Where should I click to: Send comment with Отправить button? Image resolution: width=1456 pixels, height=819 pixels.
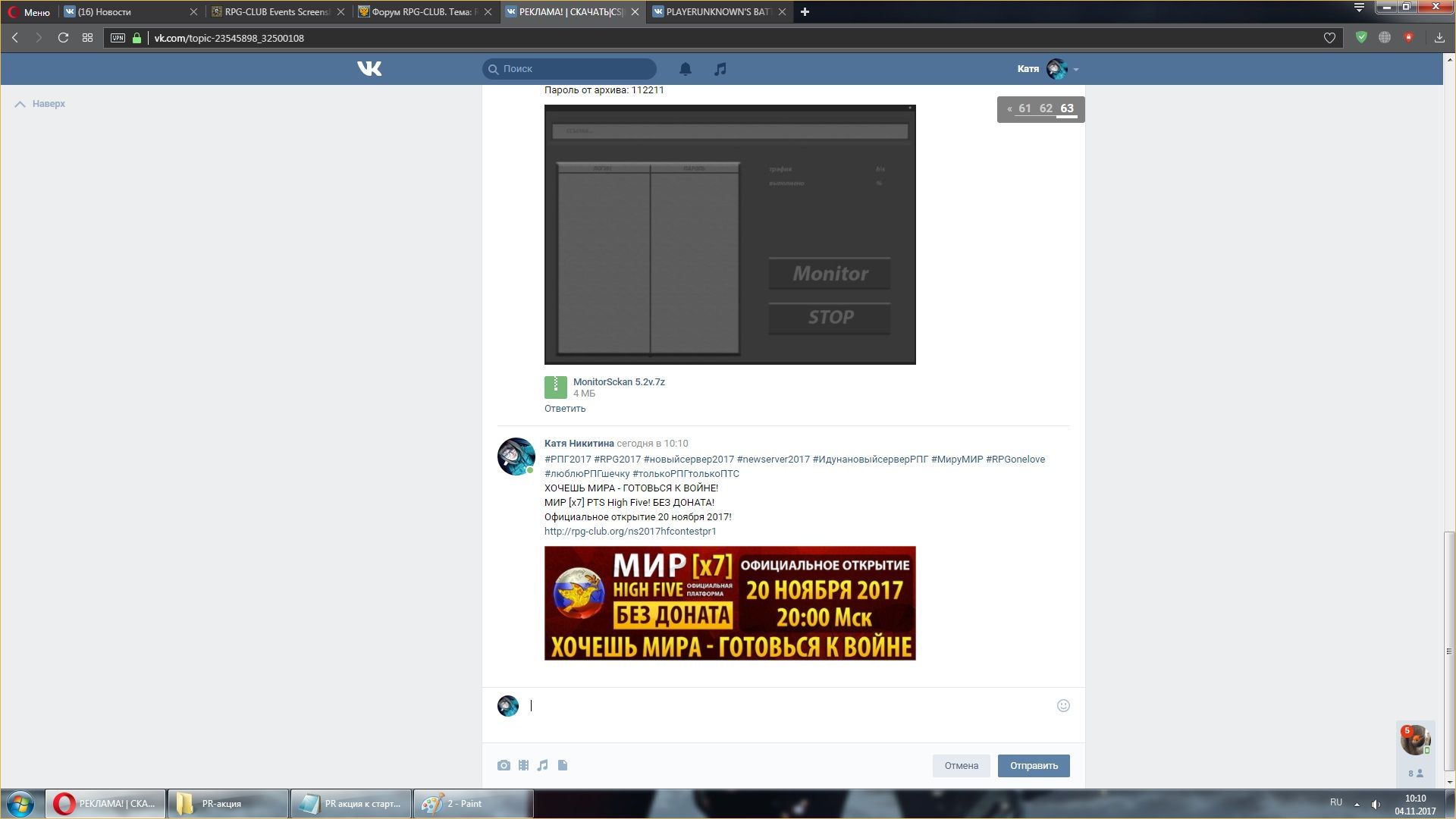click(1034, 766)
